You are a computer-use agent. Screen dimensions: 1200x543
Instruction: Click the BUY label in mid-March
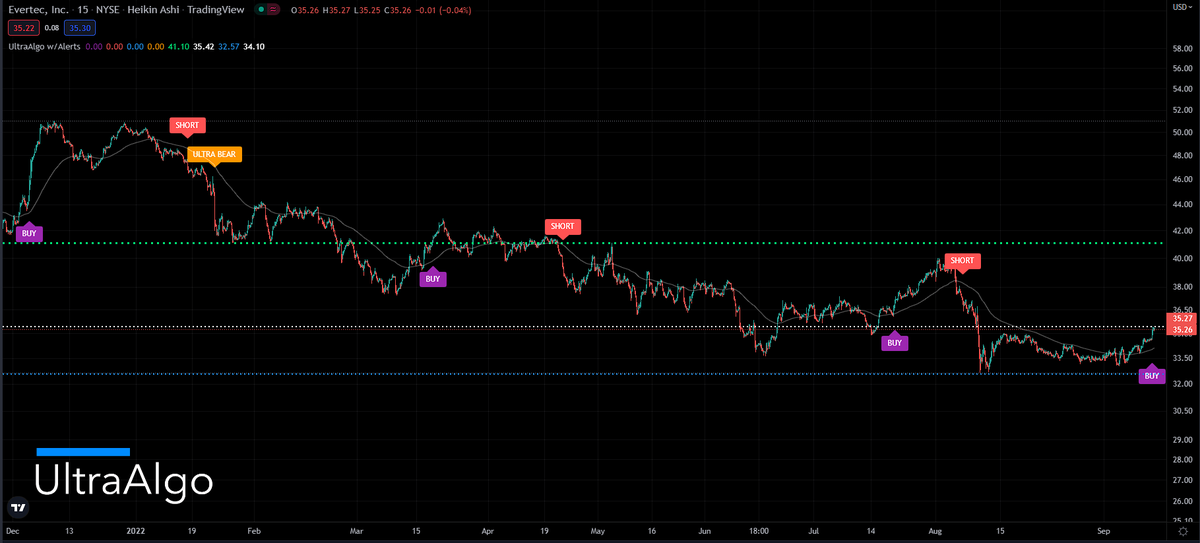tap(433, 279)
